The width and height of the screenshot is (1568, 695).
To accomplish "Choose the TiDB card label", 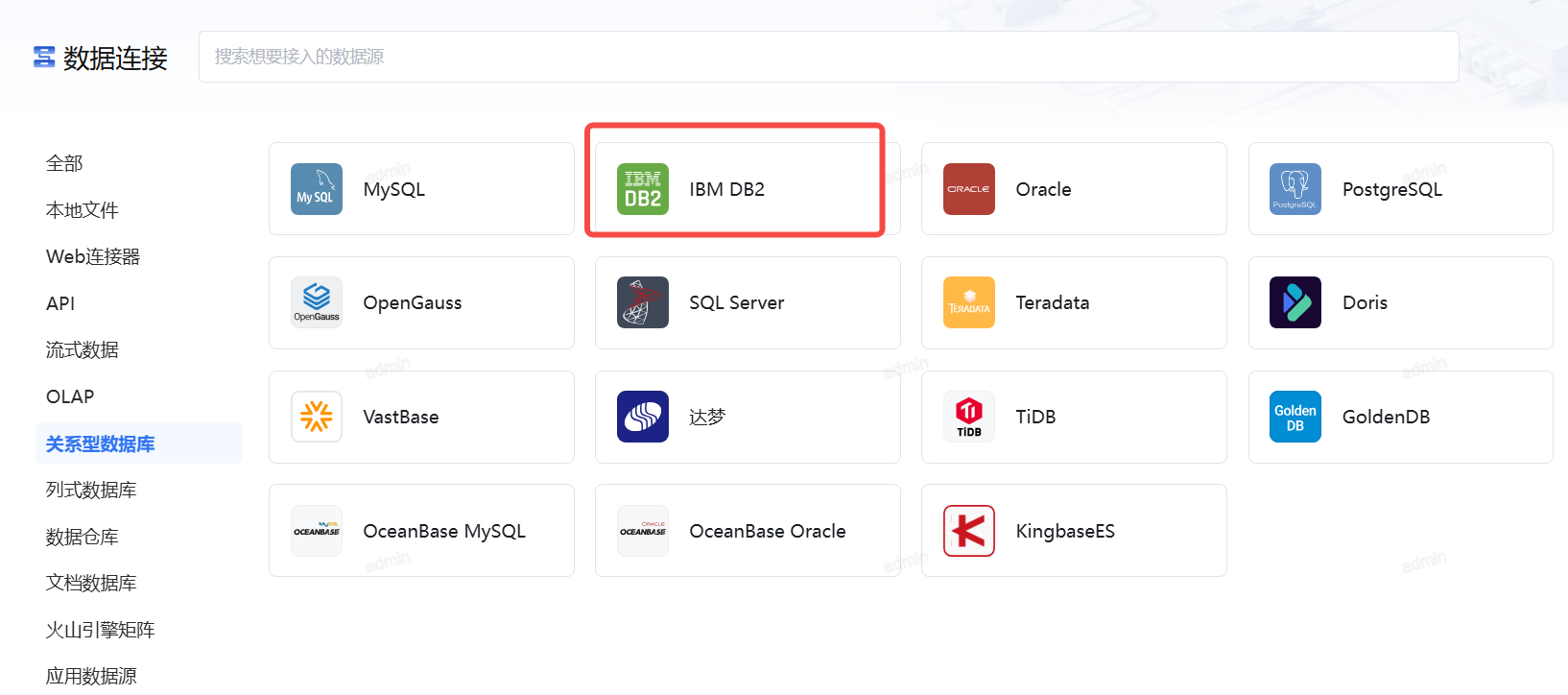I will tap(1036, 417).
